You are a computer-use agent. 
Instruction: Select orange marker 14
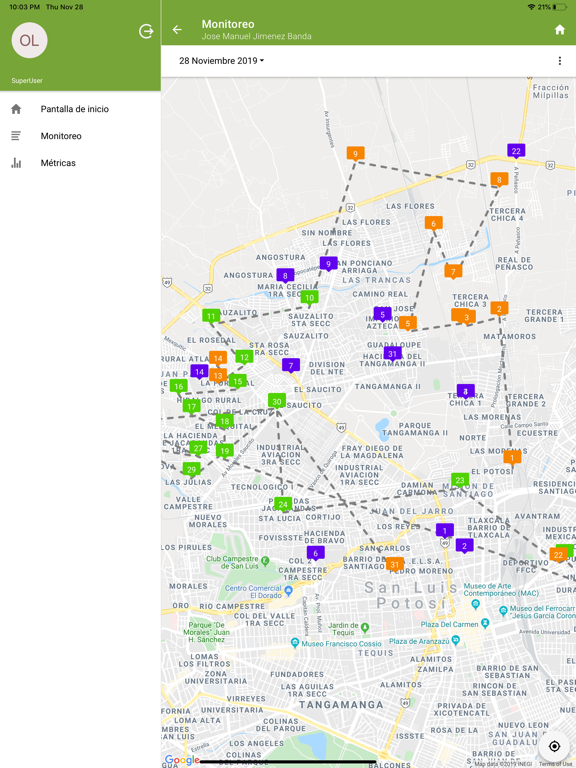pos(218,359)
